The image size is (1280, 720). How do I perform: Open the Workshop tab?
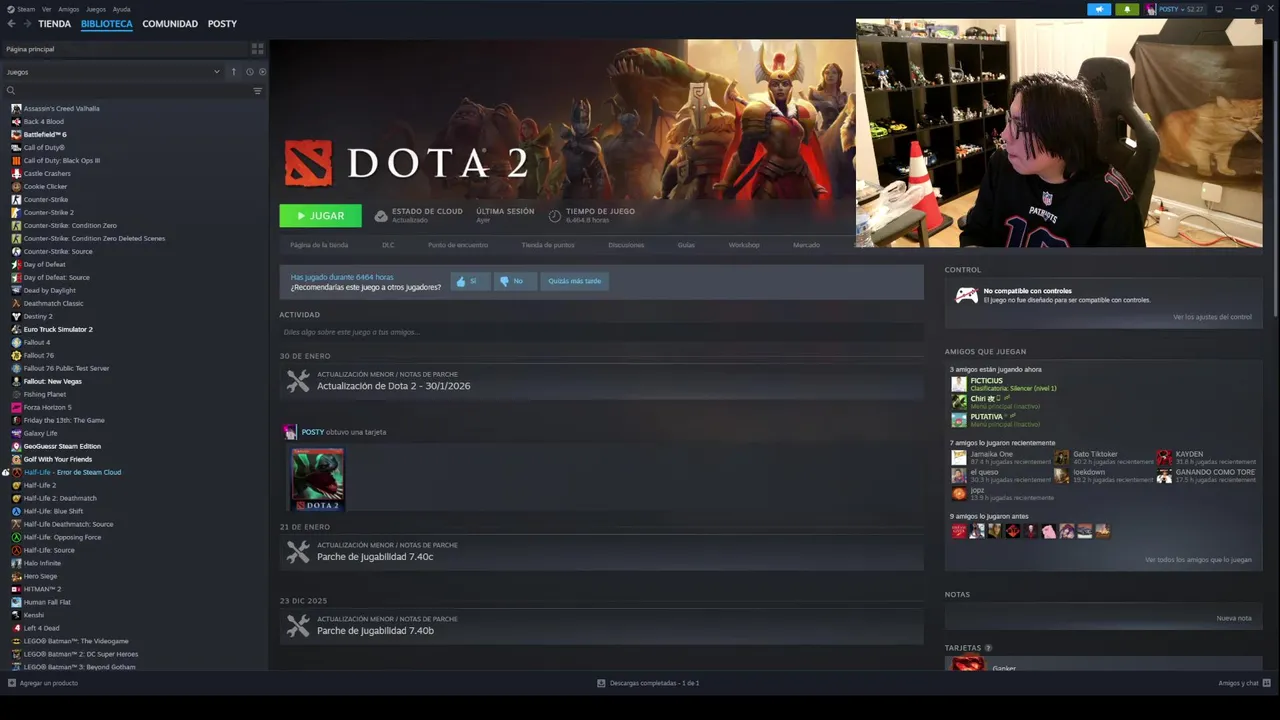tap(744, 245)
